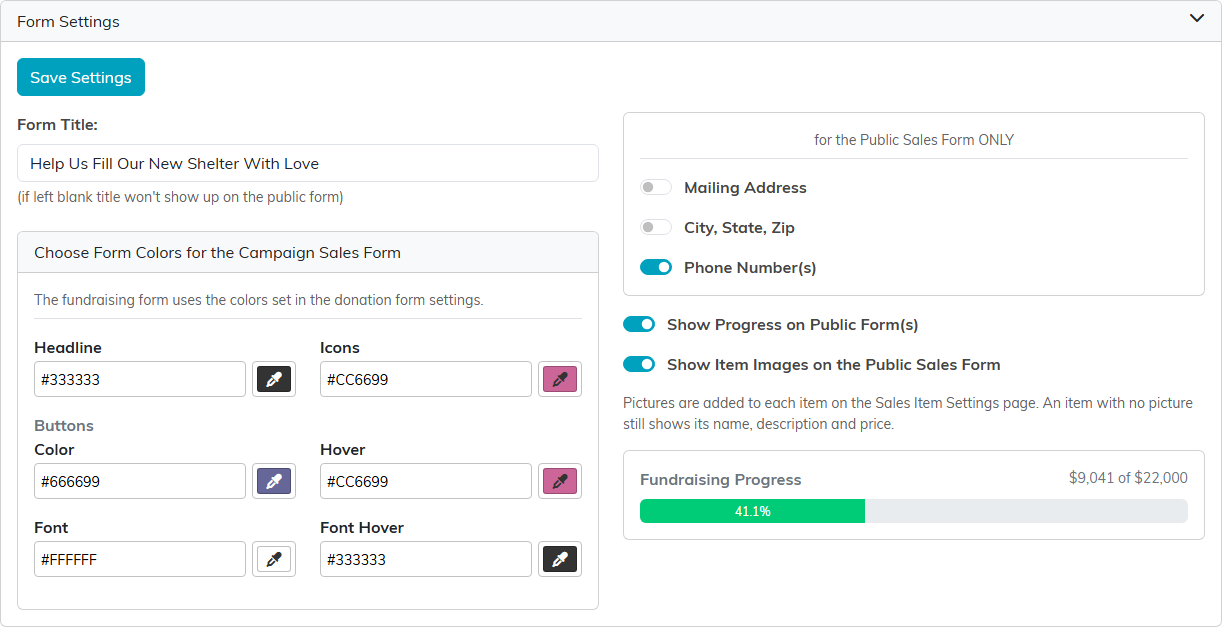Toggle Show Progress on Public Form(s)
The height and width of the screenshot is (628, 1222).
[x=639, y=324]
